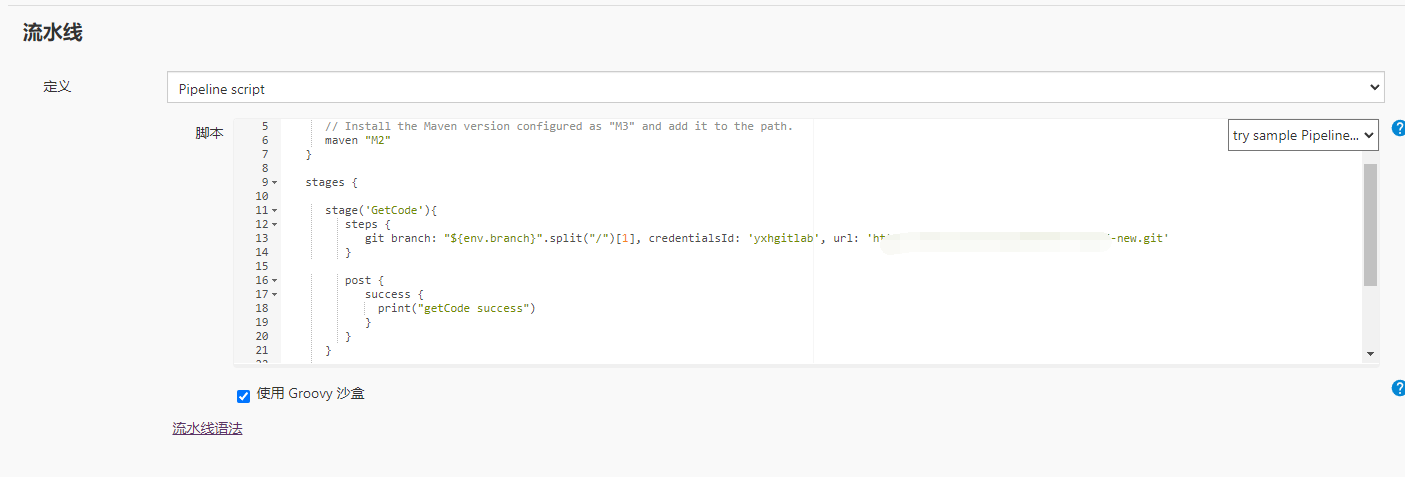This screenshot has width=1405, height=477.
Task: Toggle the 使用 Groovy 沙盒 checkbox
Action: pos(243,396)
